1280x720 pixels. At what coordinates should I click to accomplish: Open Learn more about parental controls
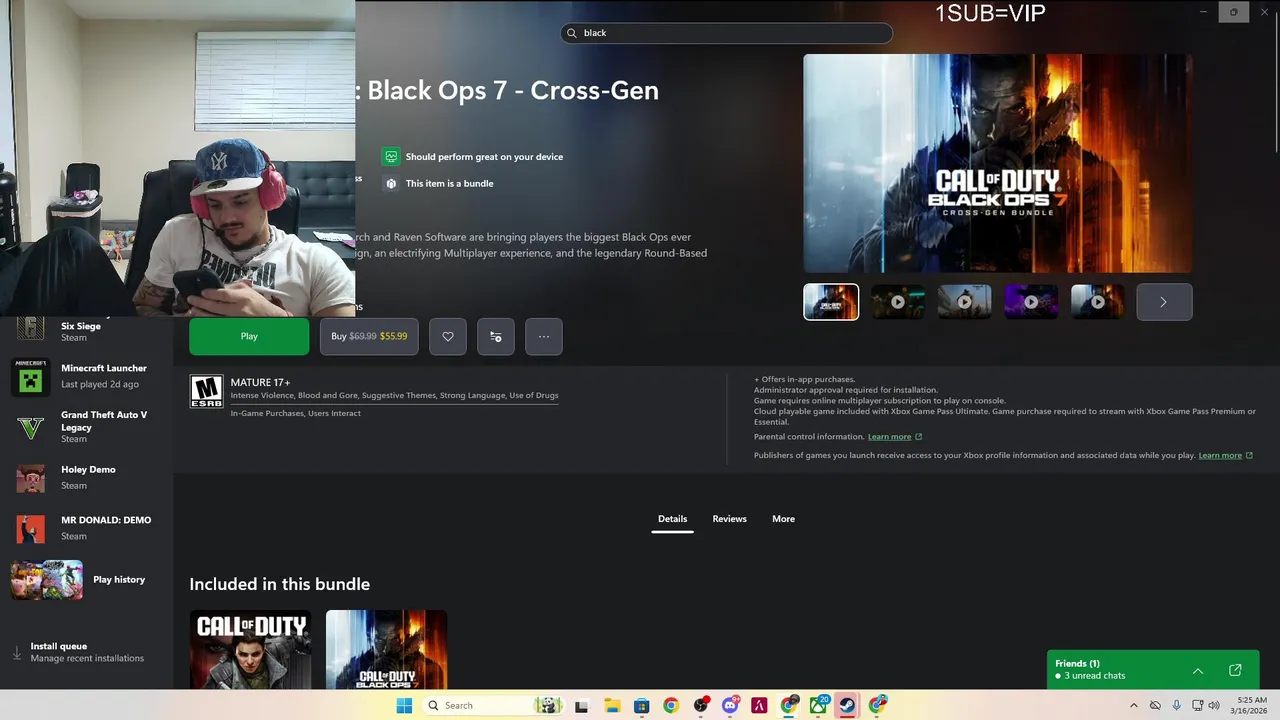pos(895,437)
